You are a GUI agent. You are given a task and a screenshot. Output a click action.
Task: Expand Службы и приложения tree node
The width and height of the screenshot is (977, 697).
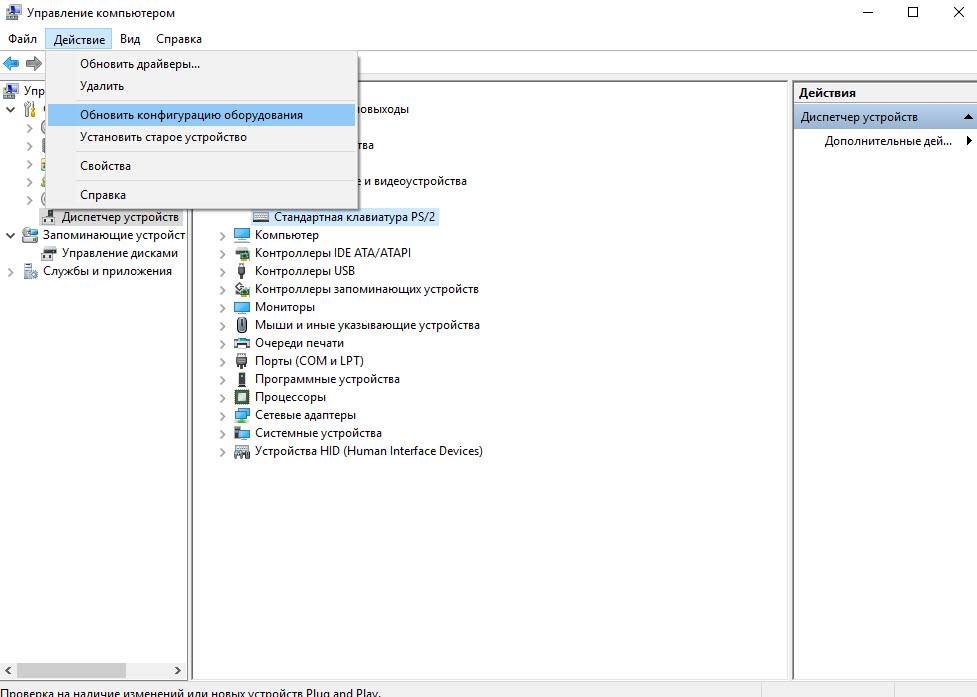pos(11,272)
